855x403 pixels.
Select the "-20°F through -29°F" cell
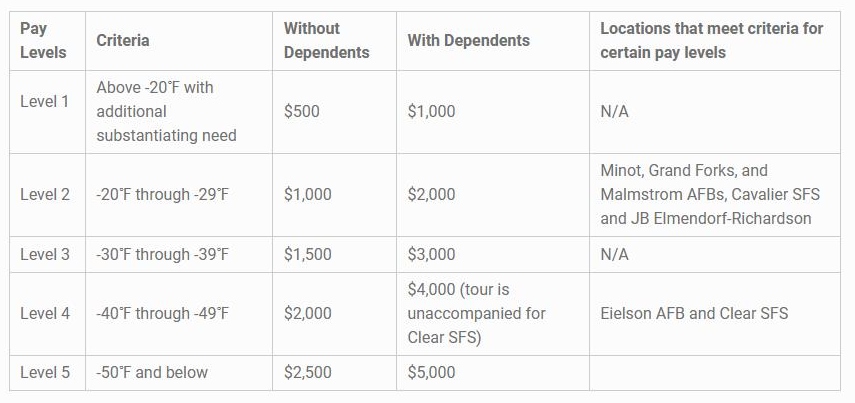[x=163, y=194]
